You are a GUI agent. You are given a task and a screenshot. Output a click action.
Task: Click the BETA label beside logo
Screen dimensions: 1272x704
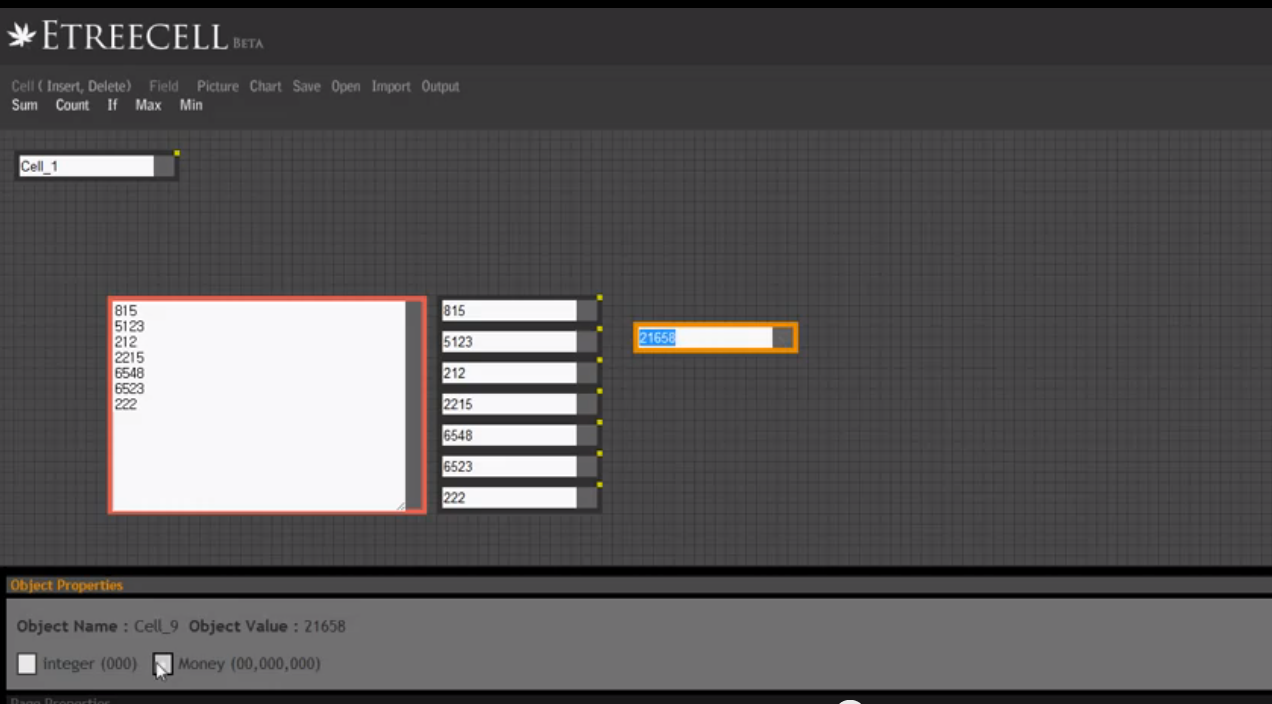click(x=247, y=44)
